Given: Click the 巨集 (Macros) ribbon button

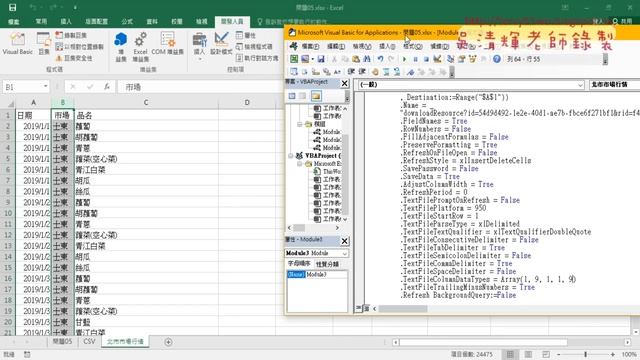Looking at the screenshot, I should click(x=43, y=43).
